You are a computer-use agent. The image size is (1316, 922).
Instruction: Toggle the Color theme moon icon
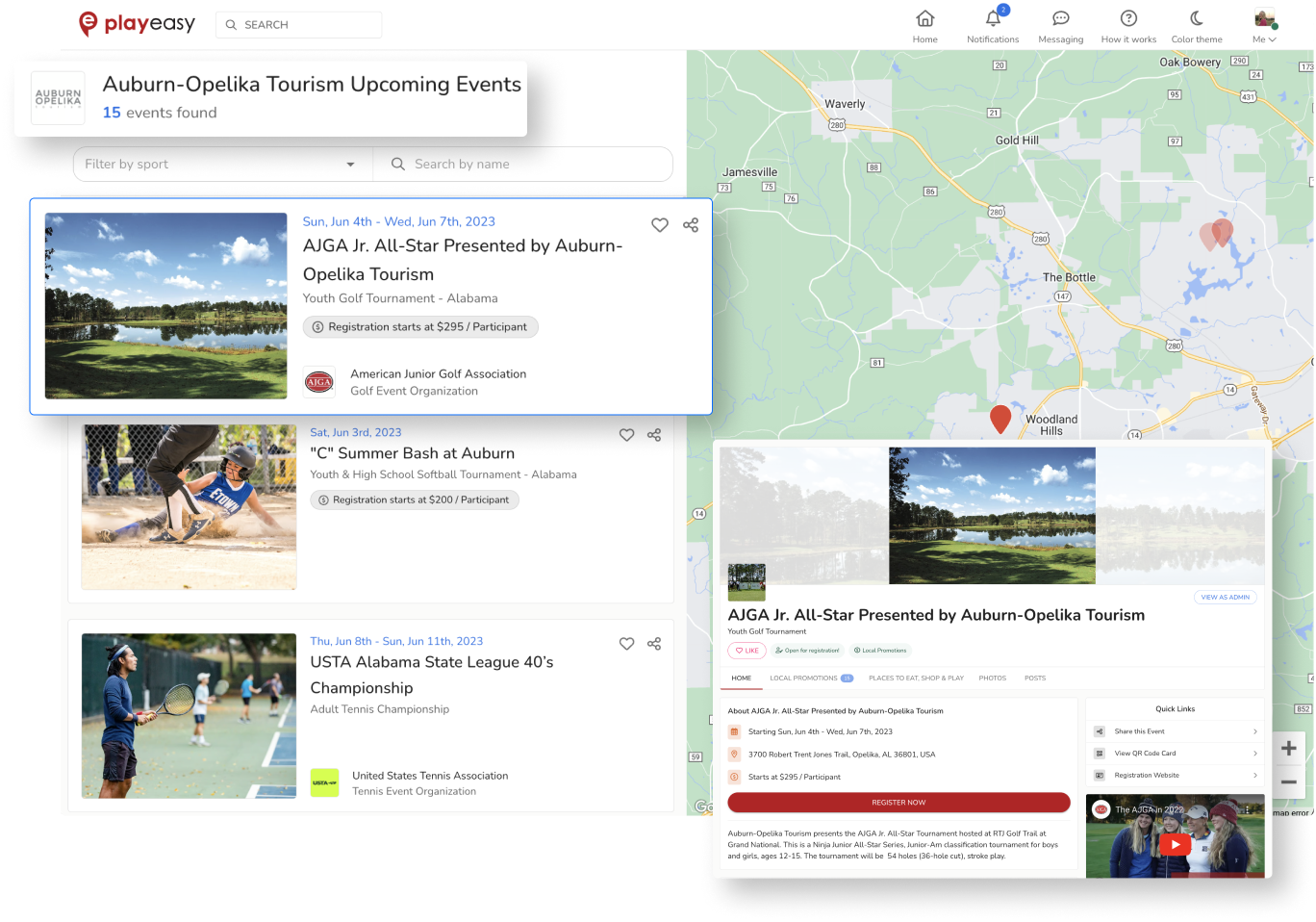(1196, 19)
